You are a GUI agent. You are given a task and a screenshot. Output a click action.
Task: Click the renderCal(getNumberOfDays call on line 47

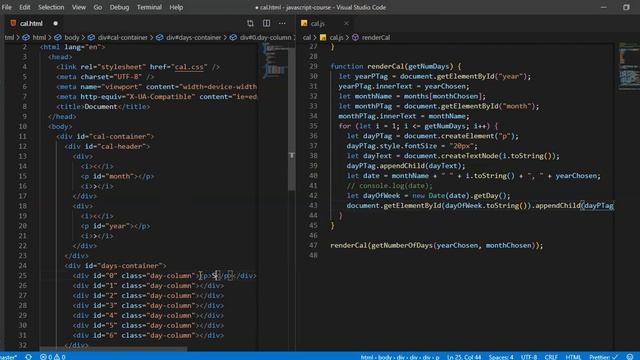pos(437,245)
